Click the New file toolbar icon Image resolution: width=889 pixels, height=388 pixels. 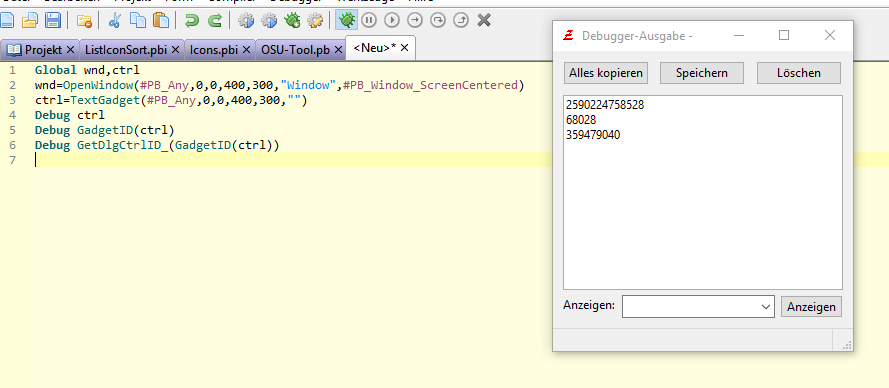coord(6,20)
